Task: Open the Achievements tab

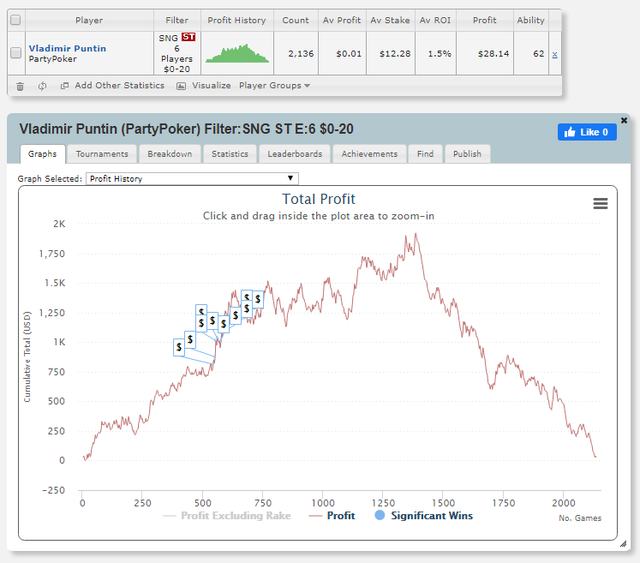Action: (369, 154)
